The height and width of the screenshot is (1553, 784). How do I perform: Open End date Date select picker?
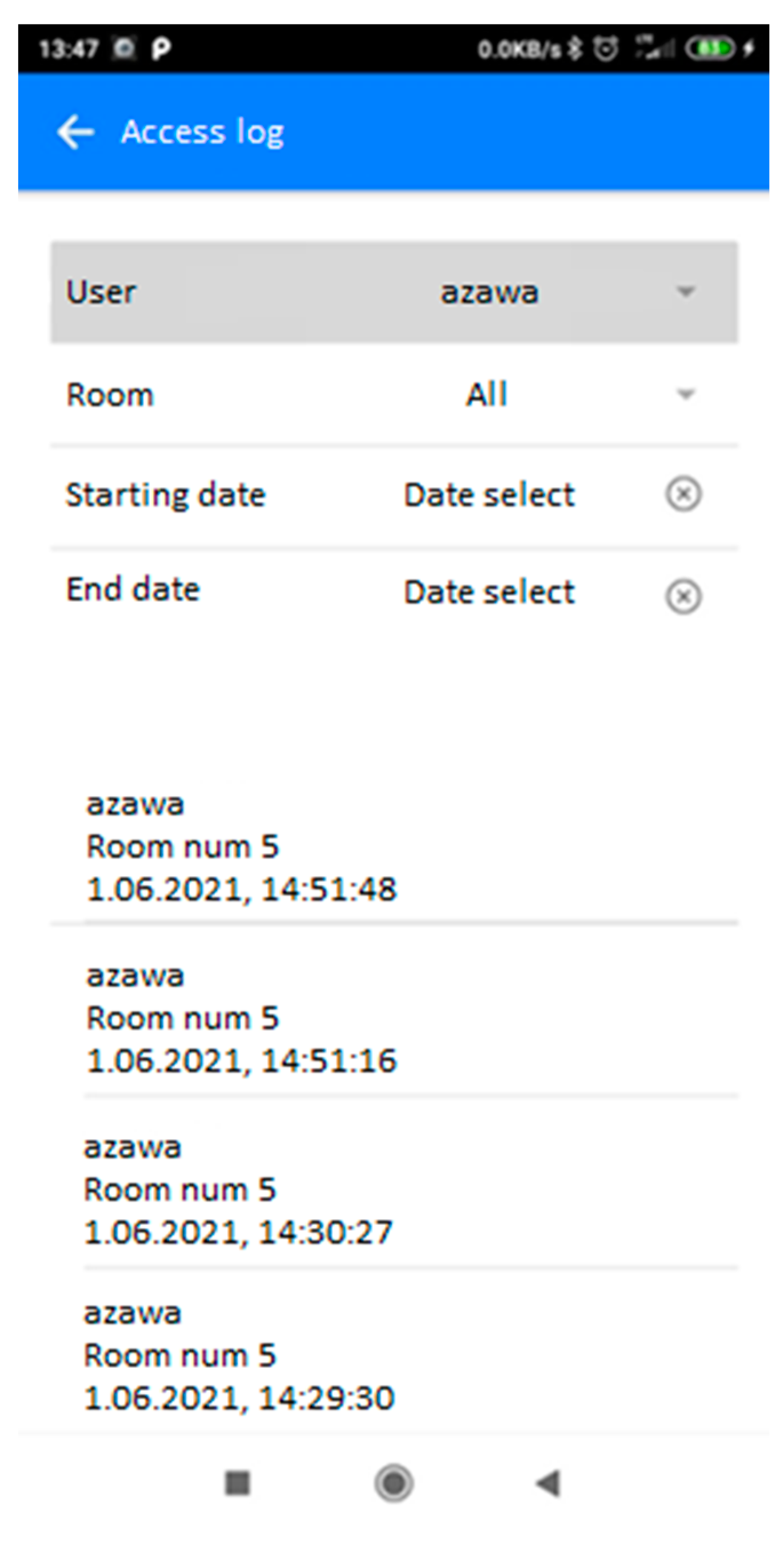(x=489, y=592)
